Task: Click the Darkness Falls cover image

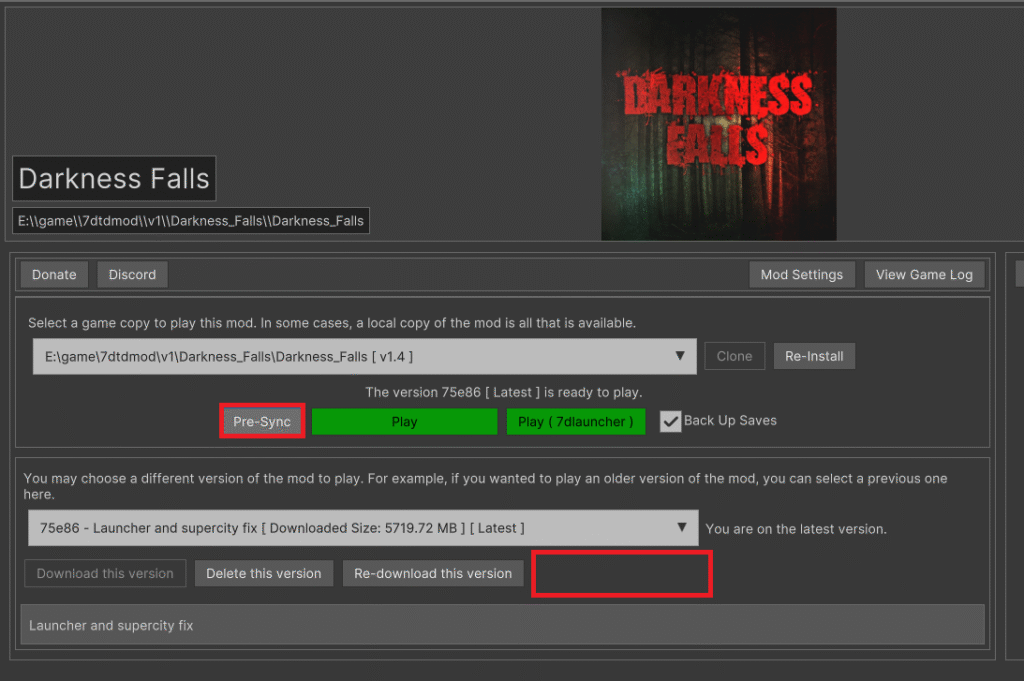Action: pos(718,124)
